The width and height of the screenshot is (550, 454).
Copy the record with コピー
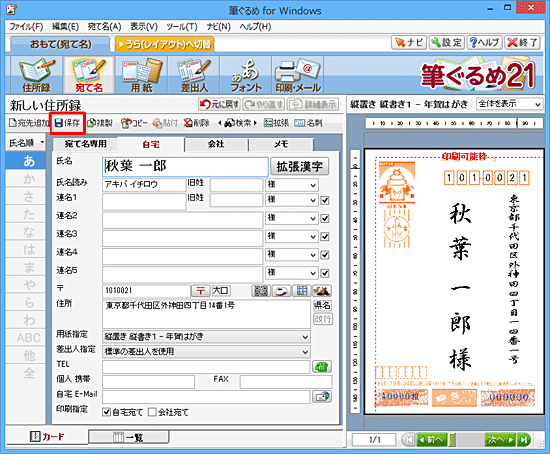tap(134, 123)
